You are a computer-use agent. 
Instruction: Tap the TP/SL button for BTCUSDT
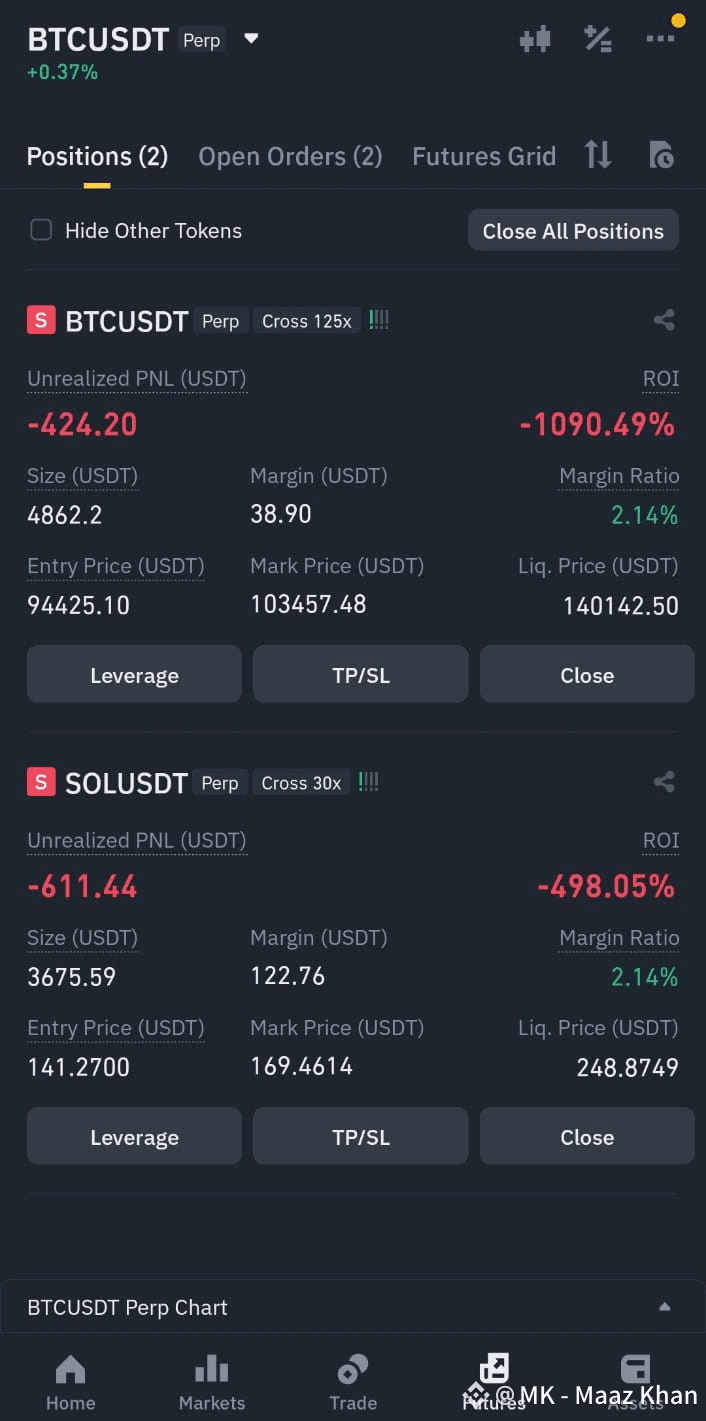coord(360,675)
